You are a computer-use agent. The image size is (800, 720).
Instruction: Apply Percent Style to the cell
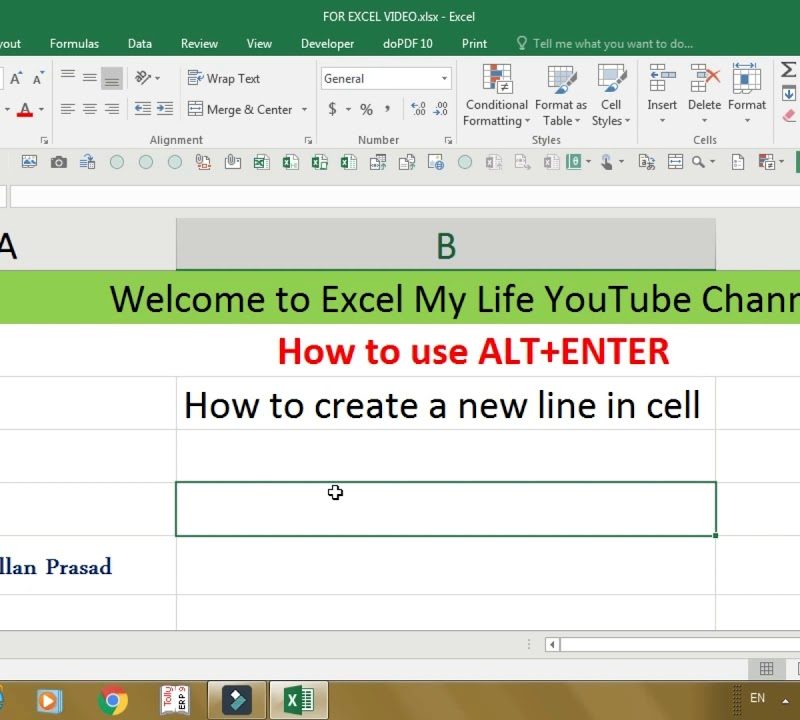pos(366,109)
